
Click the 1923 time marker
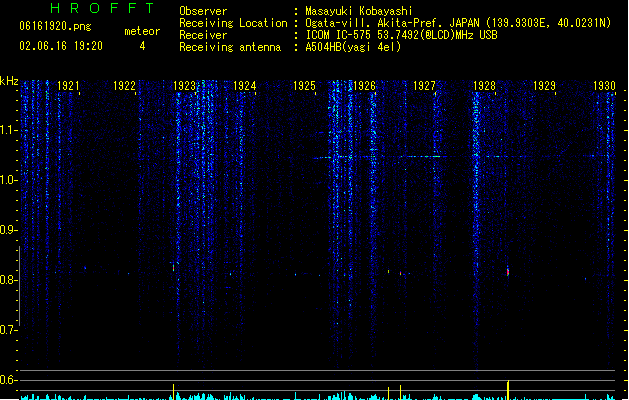click(x=185, y=86)
